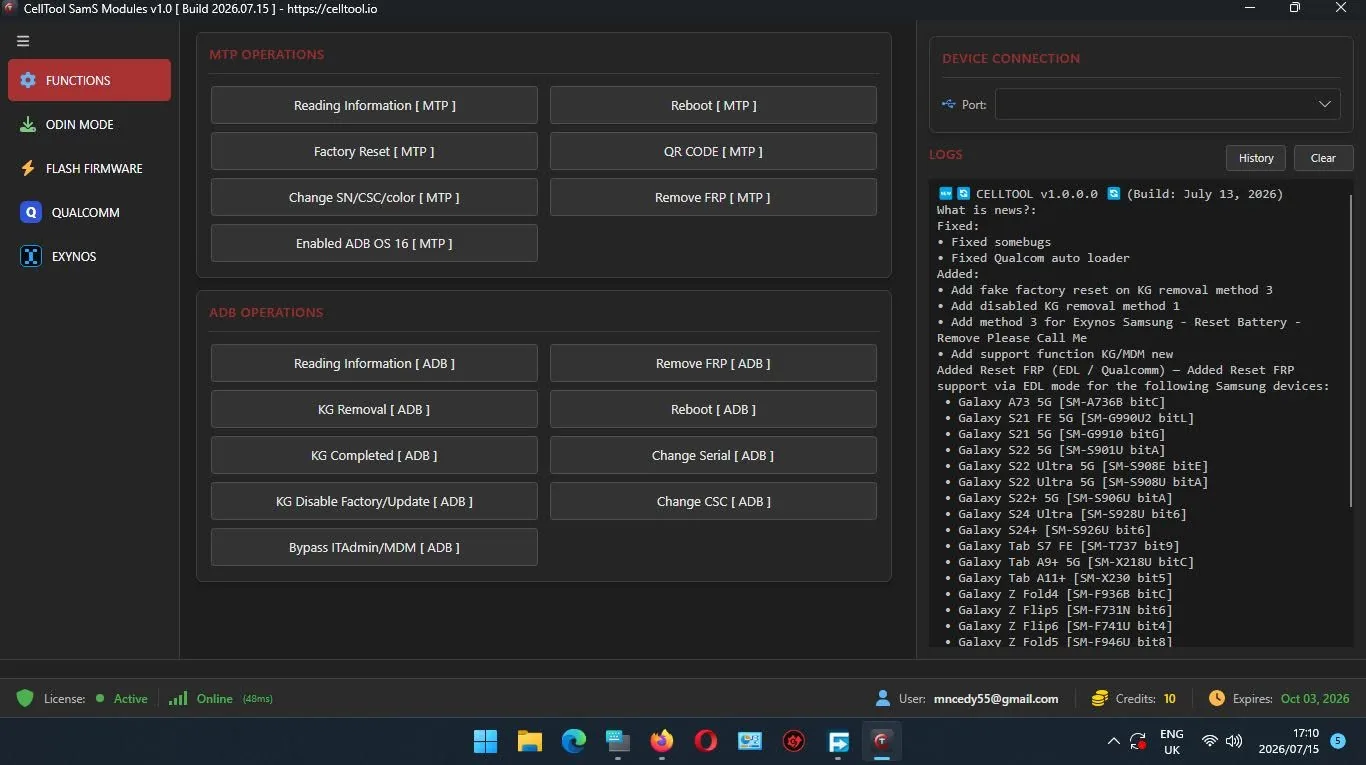
Task: Toggle the hamburger menu icon
Action: point(23,41)
